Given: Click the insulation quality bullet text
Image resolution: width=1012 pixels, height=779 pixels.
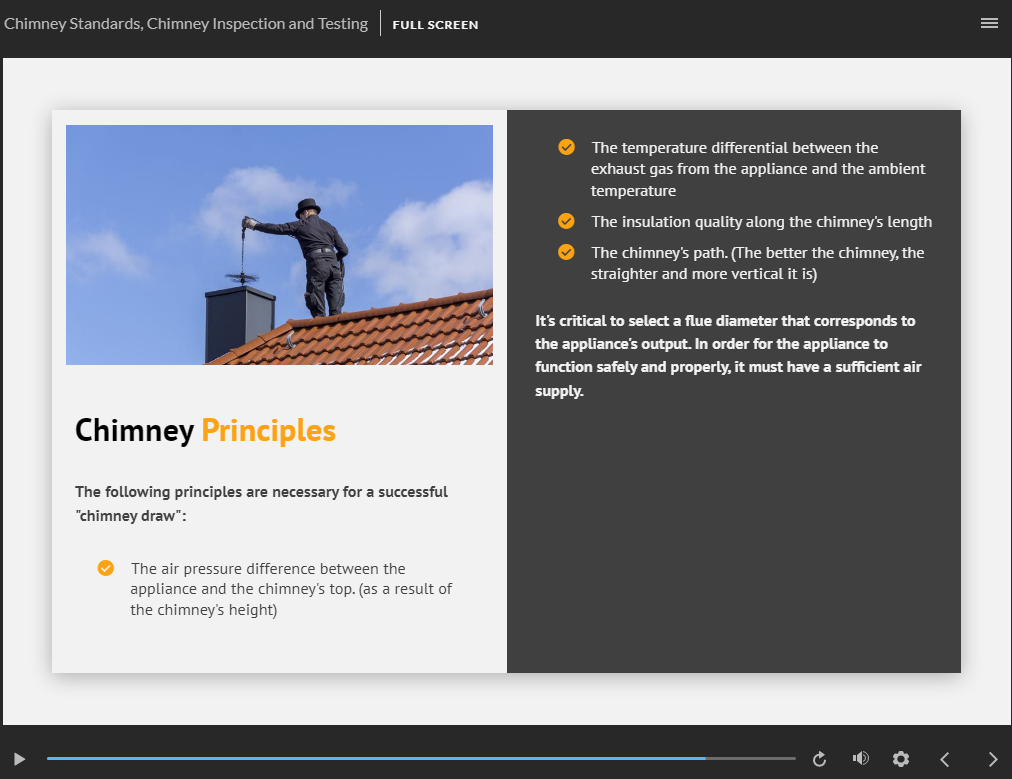Looking at the screenshot, I should click(x=761, y=222).
